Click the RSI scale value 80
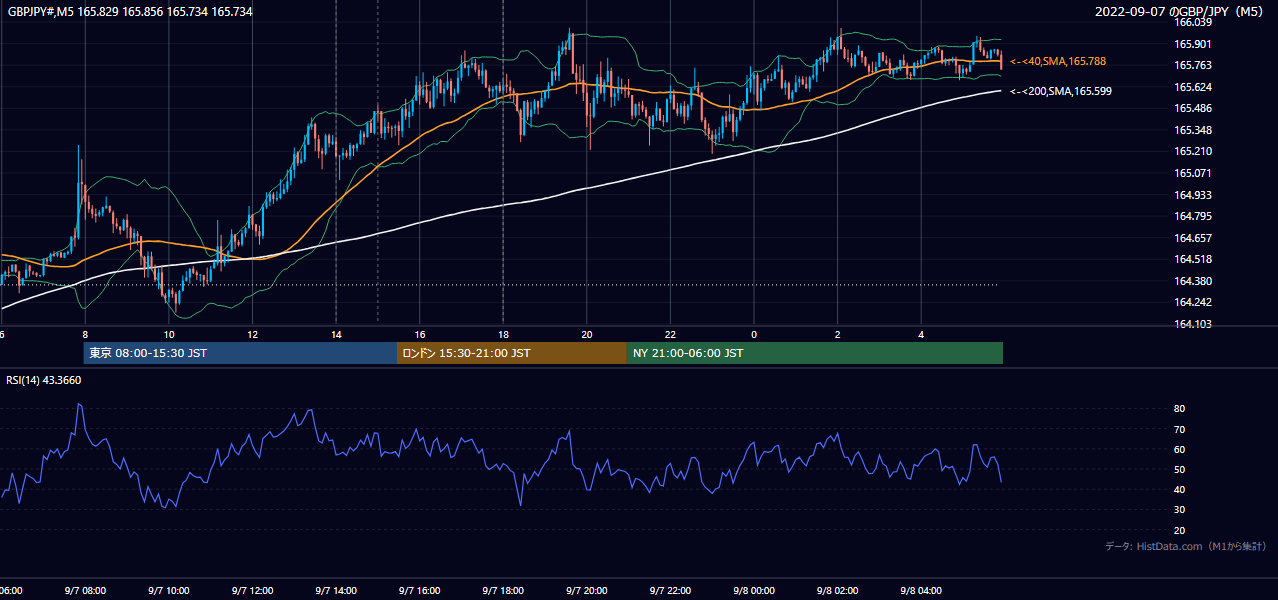This screenshot has width=1278, height=600. click(1180, 409)
